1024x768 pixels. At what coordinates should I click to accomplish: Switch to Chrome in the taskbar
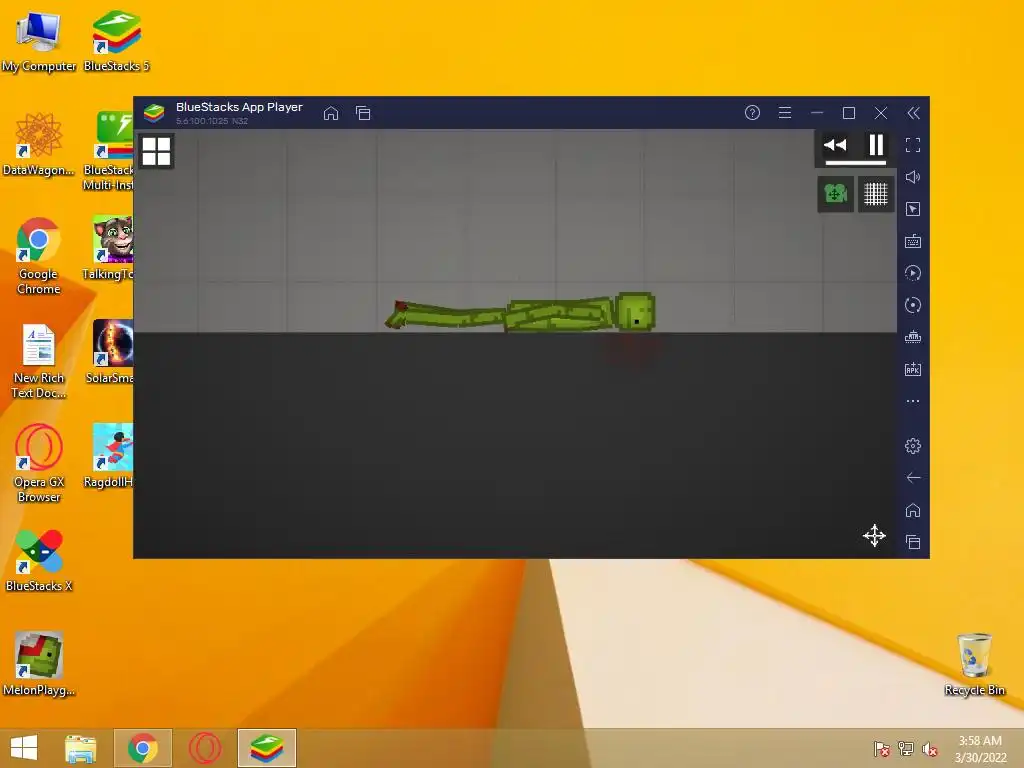coord(143,748)
